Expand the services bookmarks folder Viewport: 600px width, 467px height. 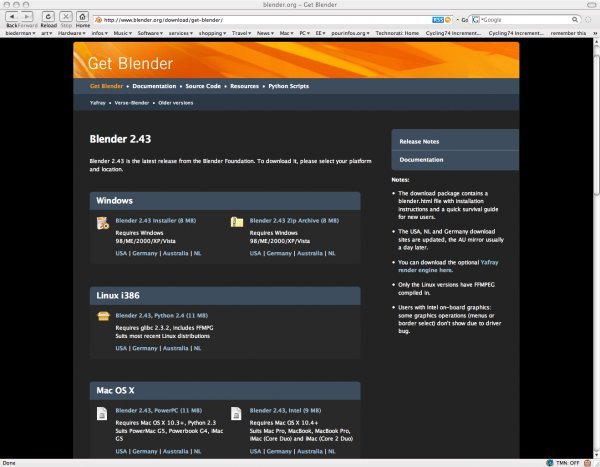[x=181, y=33]
